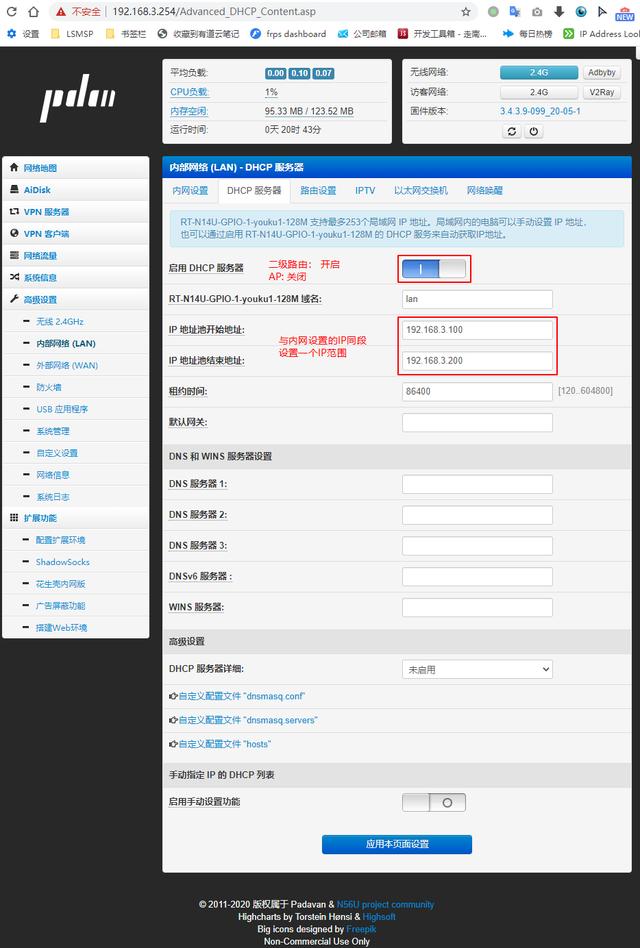Open the CPU负载 link
The width and height of the screenshot is (640, 948).
click(189, 92)
